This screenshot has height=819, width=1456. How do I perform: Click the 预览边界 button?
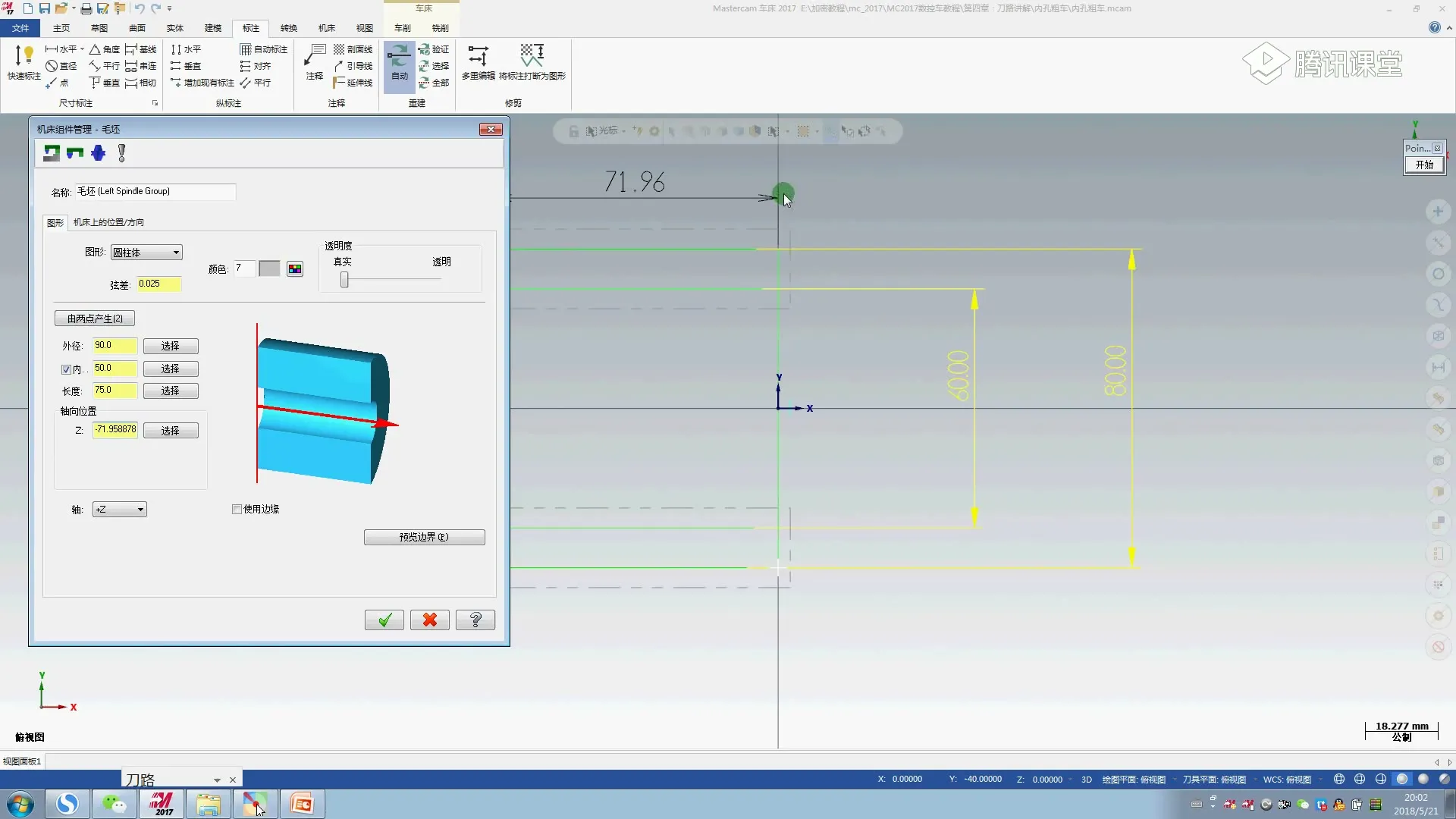tap(424, 537)
